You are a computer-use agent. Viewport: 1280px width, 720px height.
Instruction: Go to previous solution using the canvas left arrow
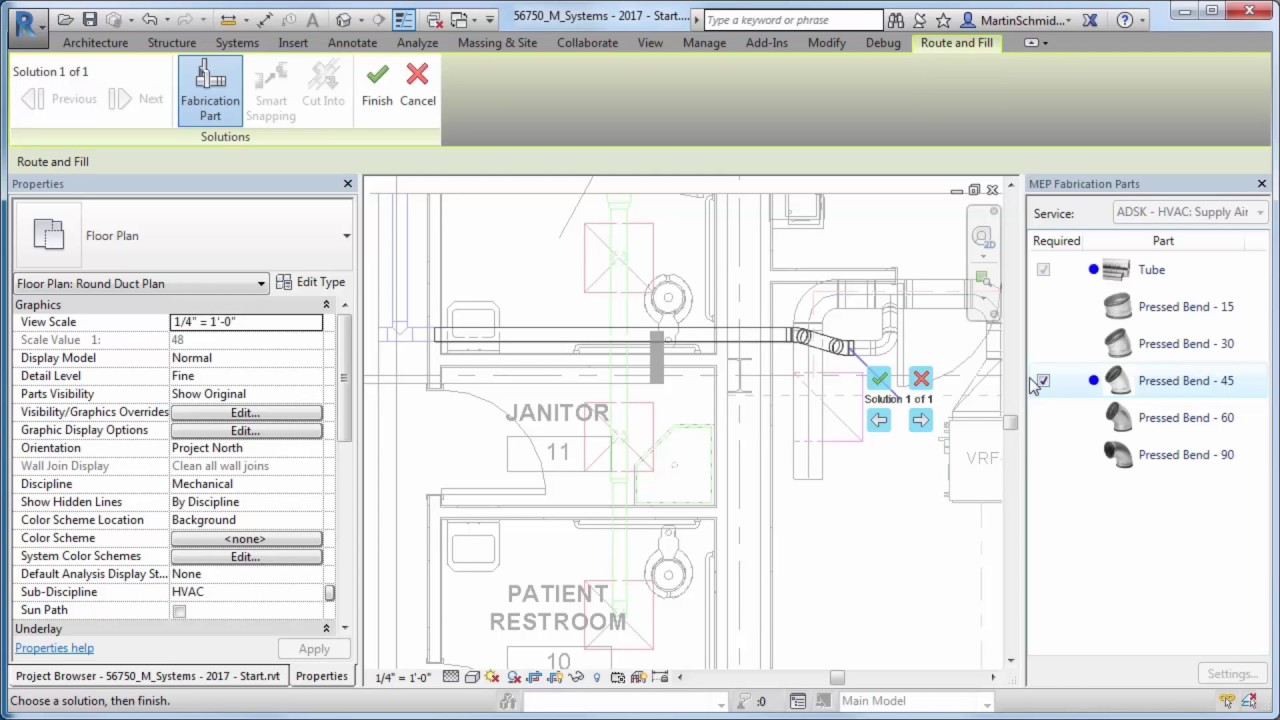879,420
